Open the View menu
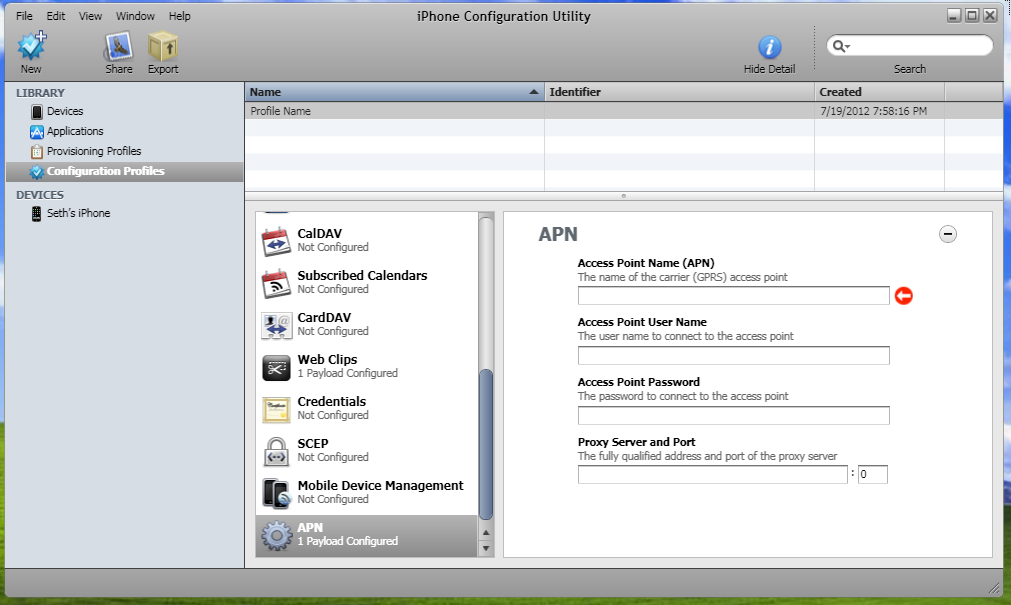The width and height of the screenshot is (1011, 605). (x=90, y=16)
